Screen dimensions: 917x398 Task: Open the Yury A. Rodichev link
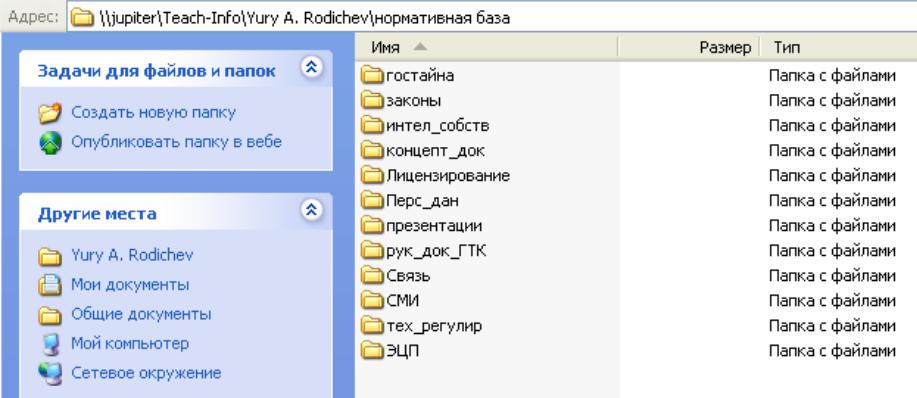[x=132, y=255]
